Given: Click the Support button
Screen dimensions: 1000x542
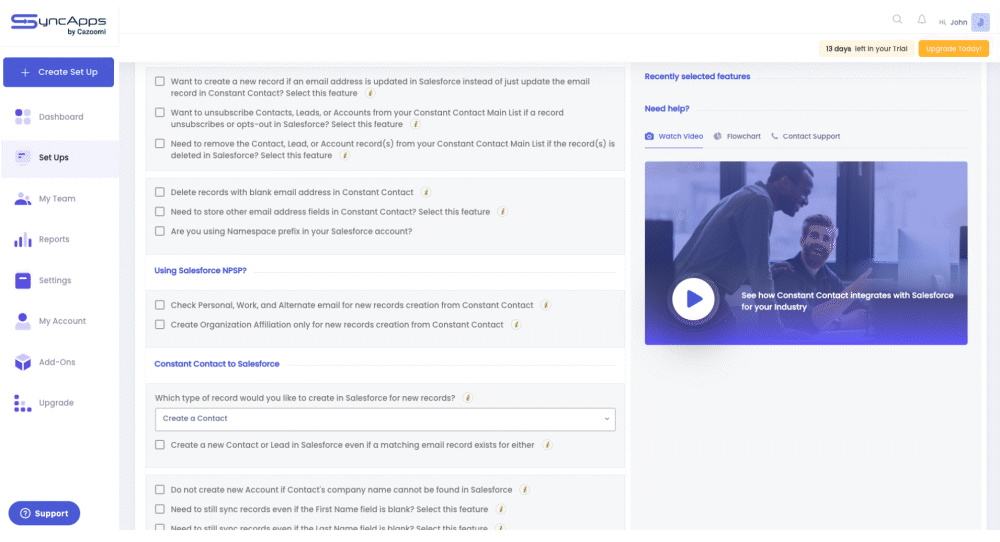Looking at the screenshot, I should 44,513.
